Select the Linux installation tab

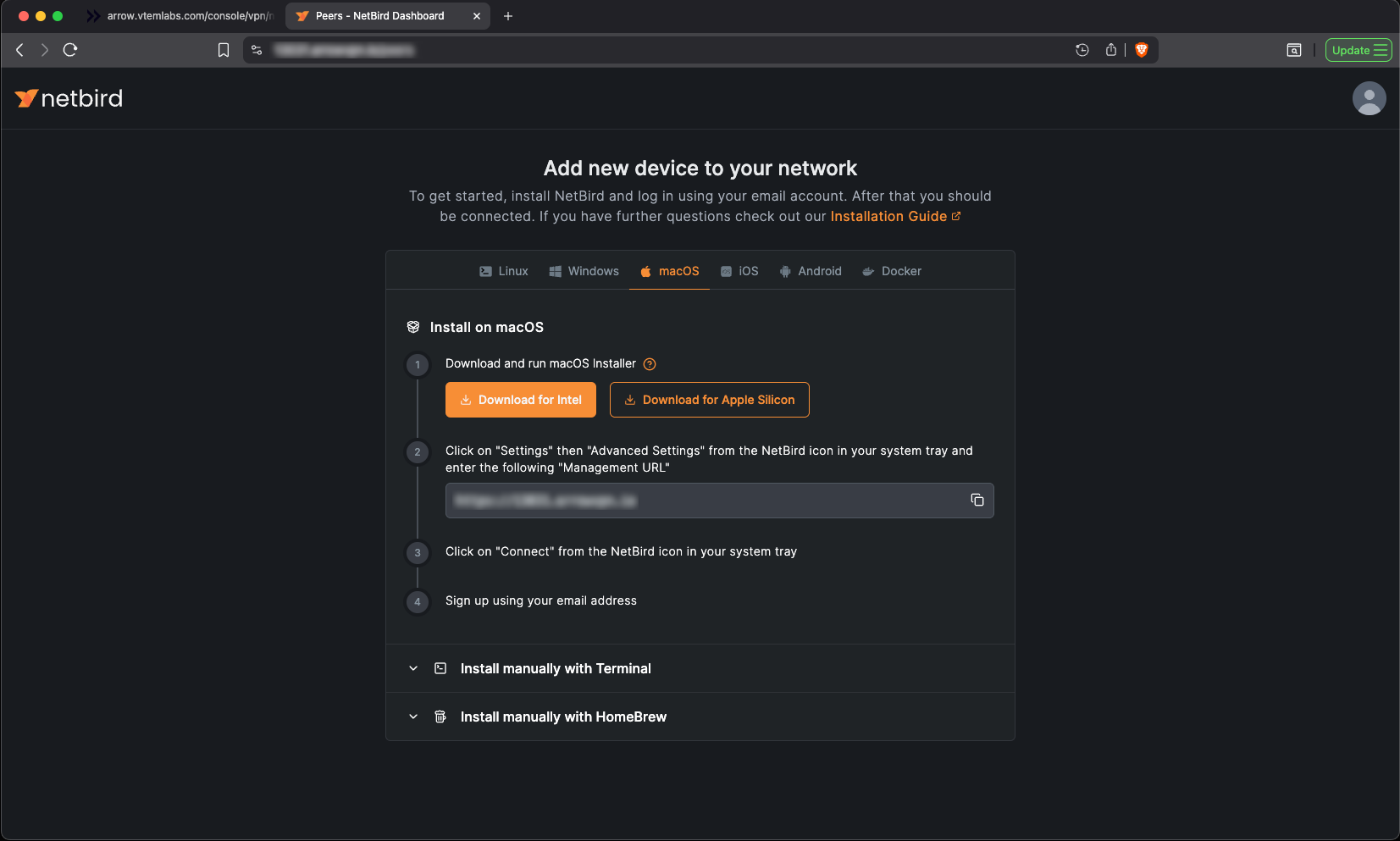click(503, 271)
